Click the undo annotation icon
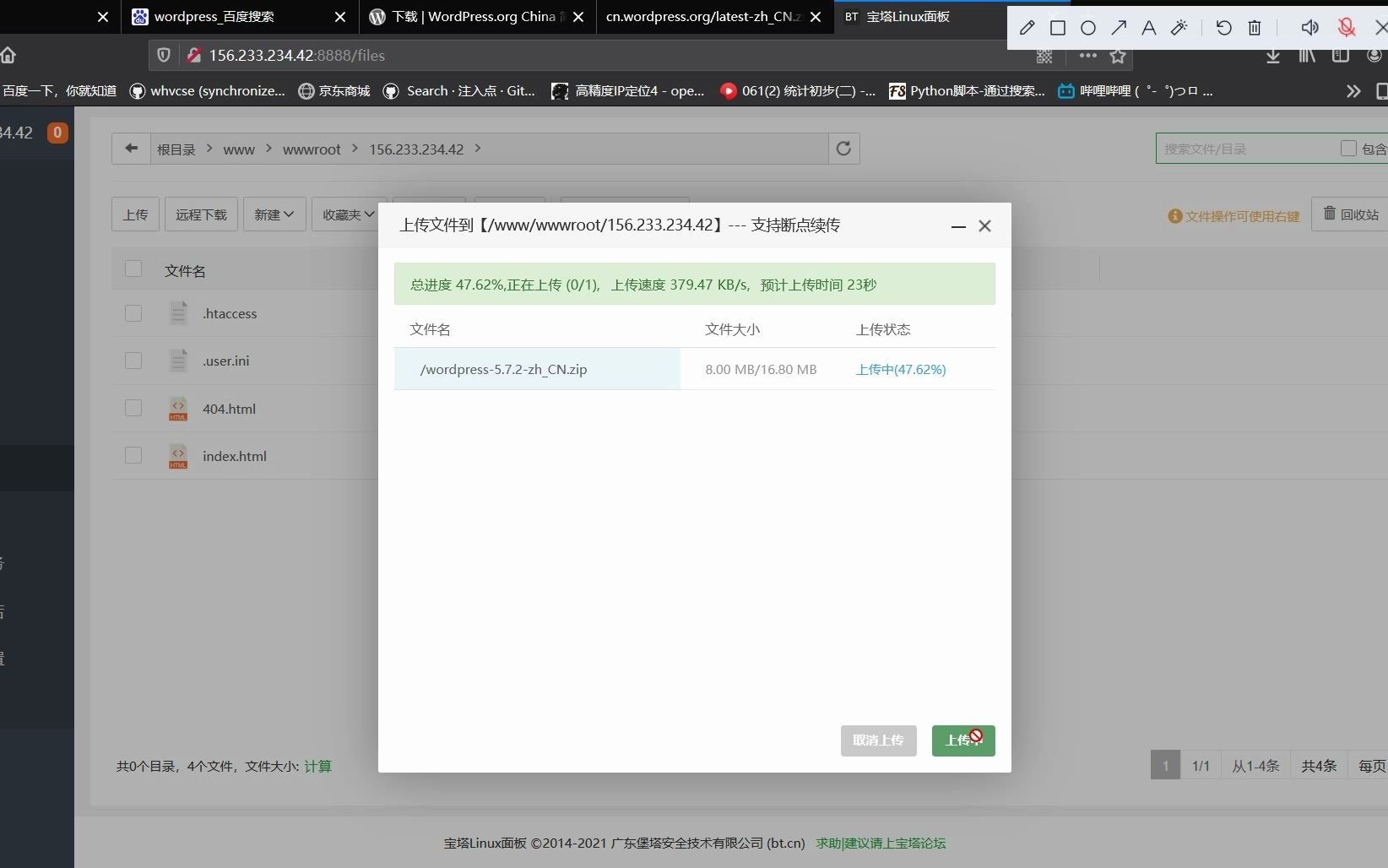 1223,28
